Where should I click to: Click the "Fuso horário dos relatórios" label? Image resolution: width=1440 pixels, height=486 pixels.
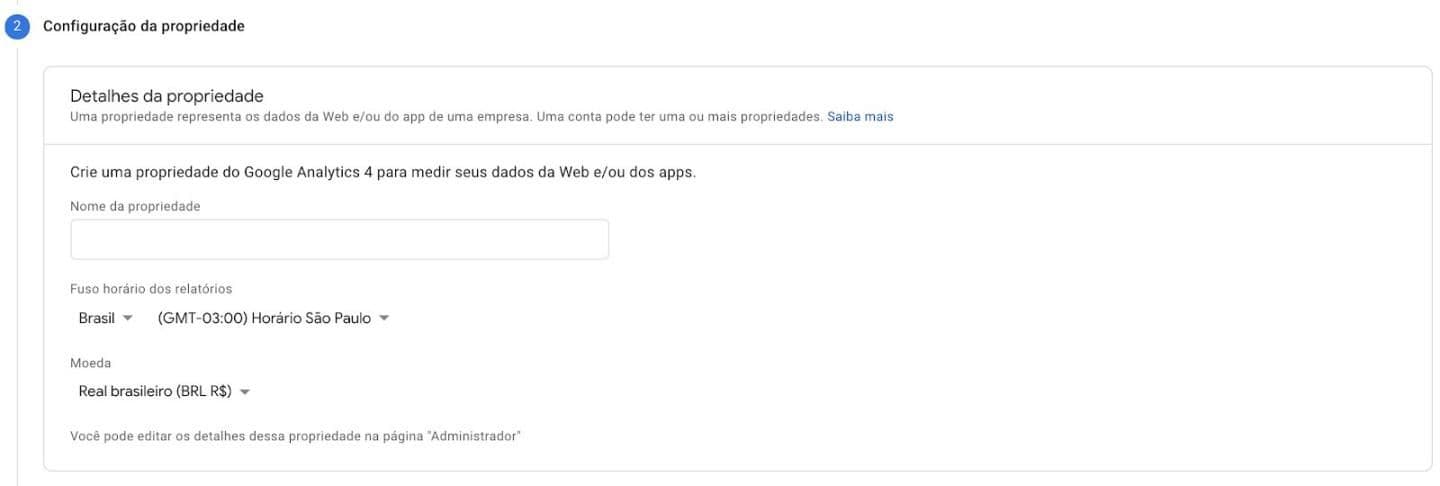tap(151, 289)
